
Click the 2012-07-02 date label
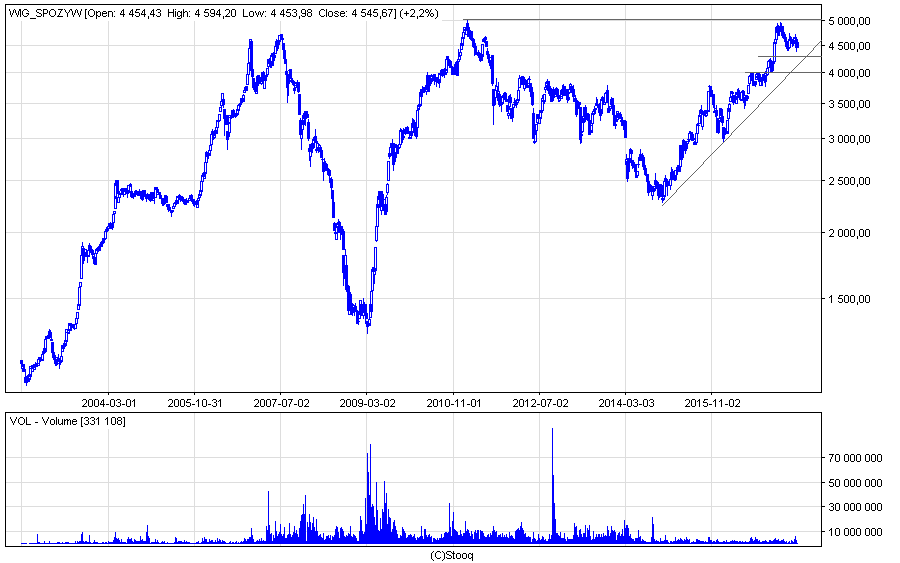(540, 403)
